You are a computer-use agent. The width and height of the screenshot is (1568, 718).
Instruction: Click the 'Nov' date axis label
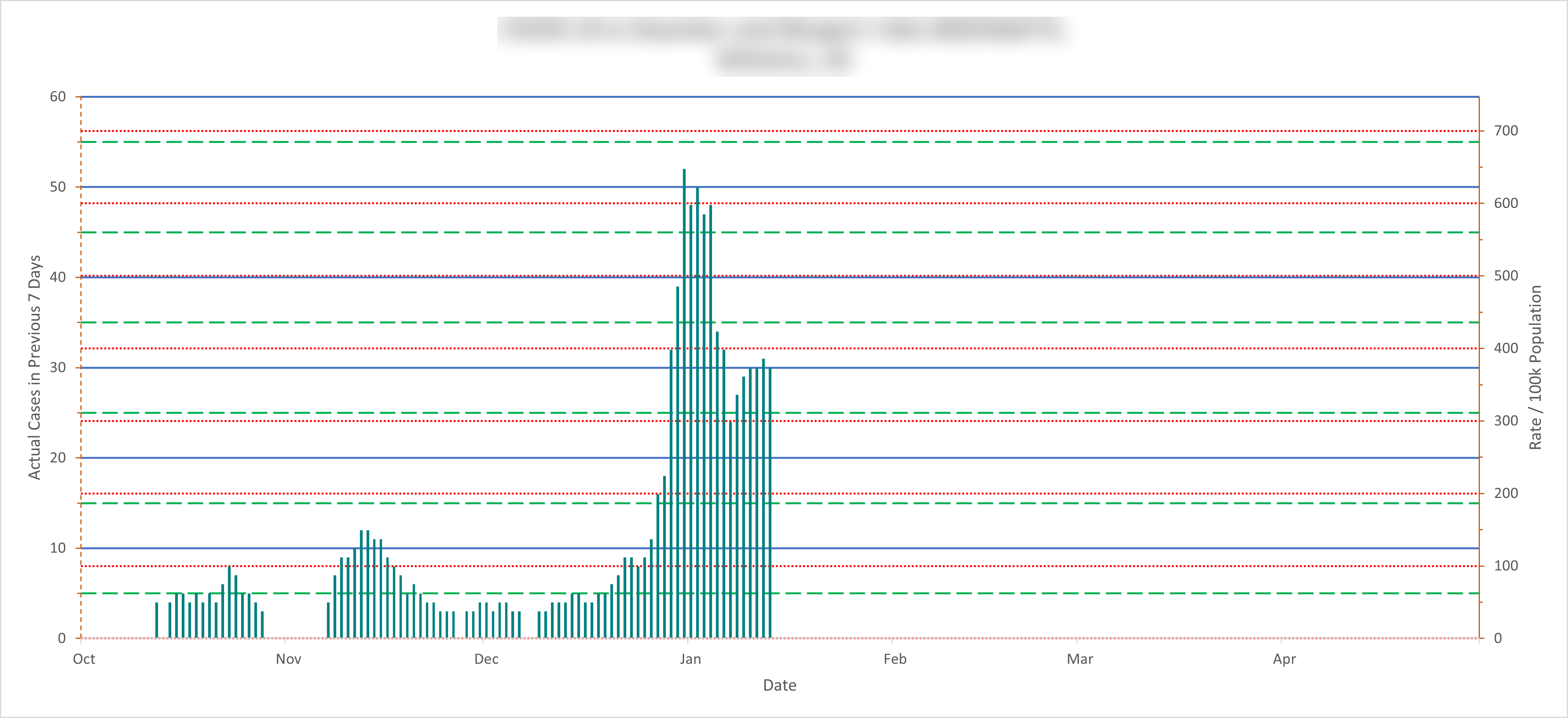click(288, 659)
